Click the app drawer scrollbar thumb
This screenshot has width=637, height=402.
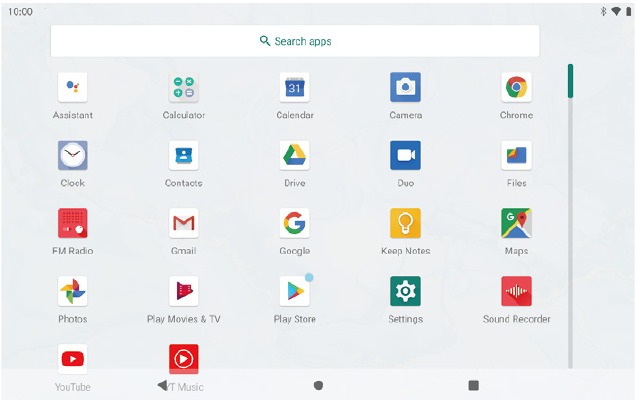(570, 81)
